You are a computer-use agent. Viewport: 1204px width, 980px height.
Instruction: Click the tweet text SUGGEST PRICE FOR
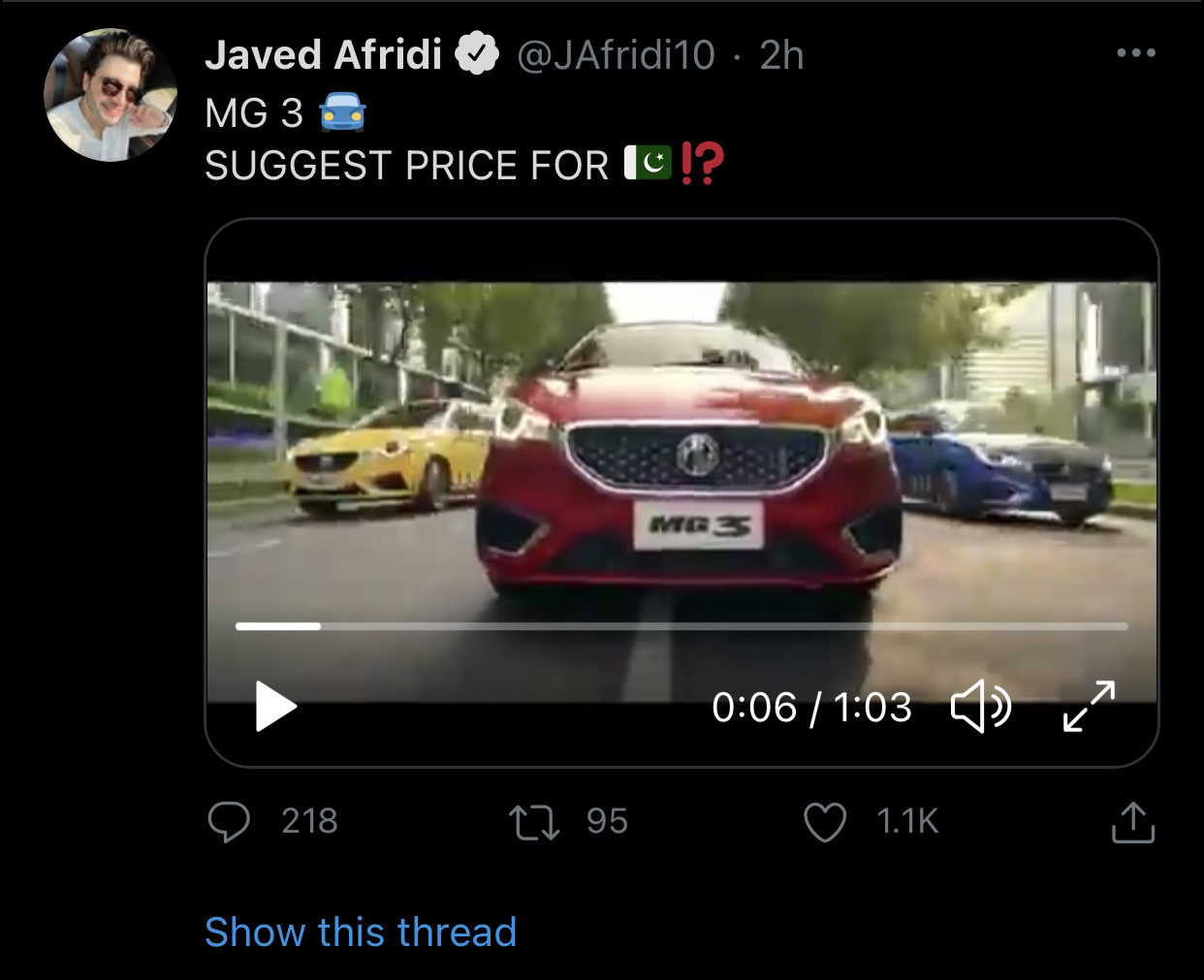[407, 166]
